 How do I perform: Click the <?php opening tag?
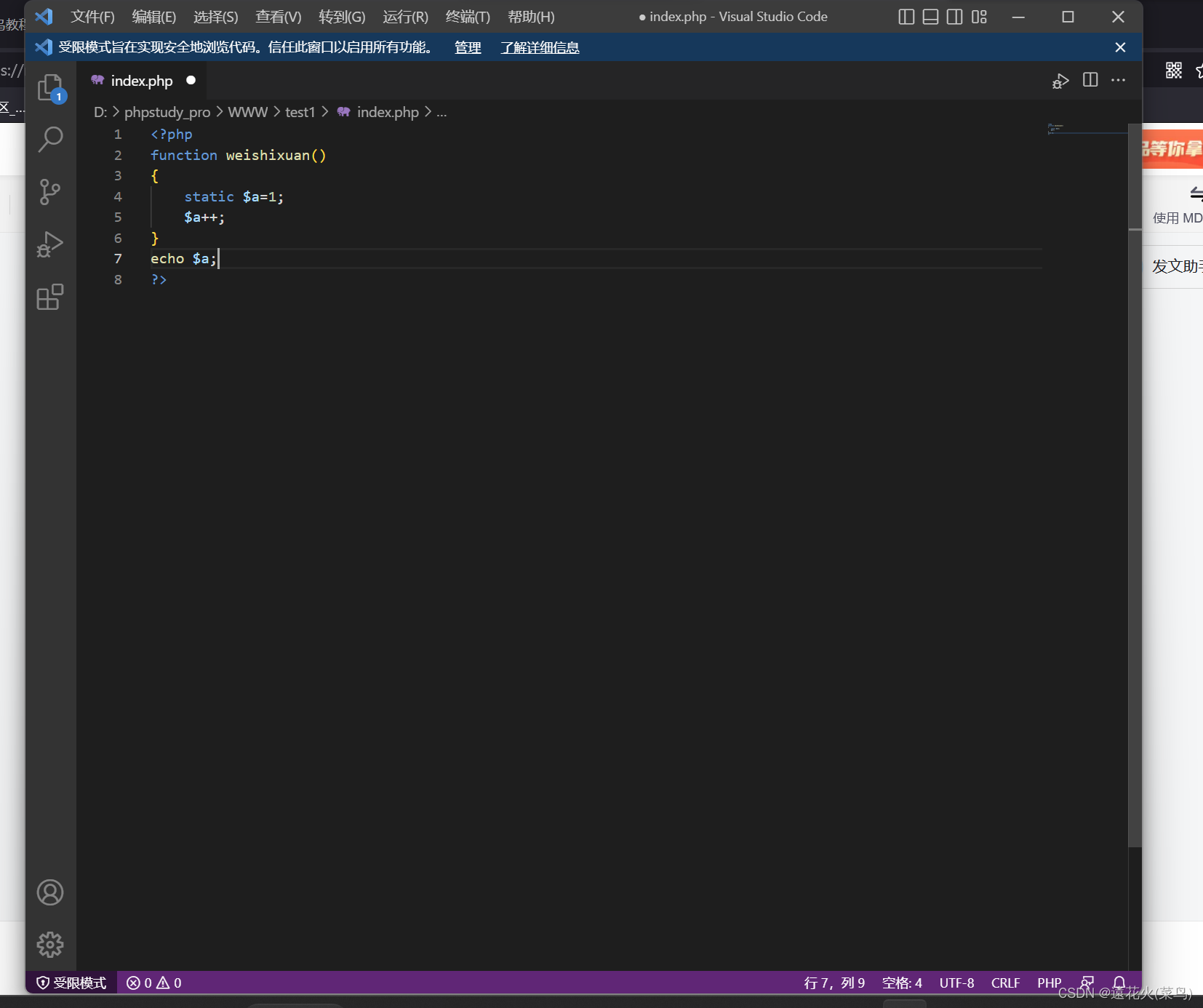172,134
